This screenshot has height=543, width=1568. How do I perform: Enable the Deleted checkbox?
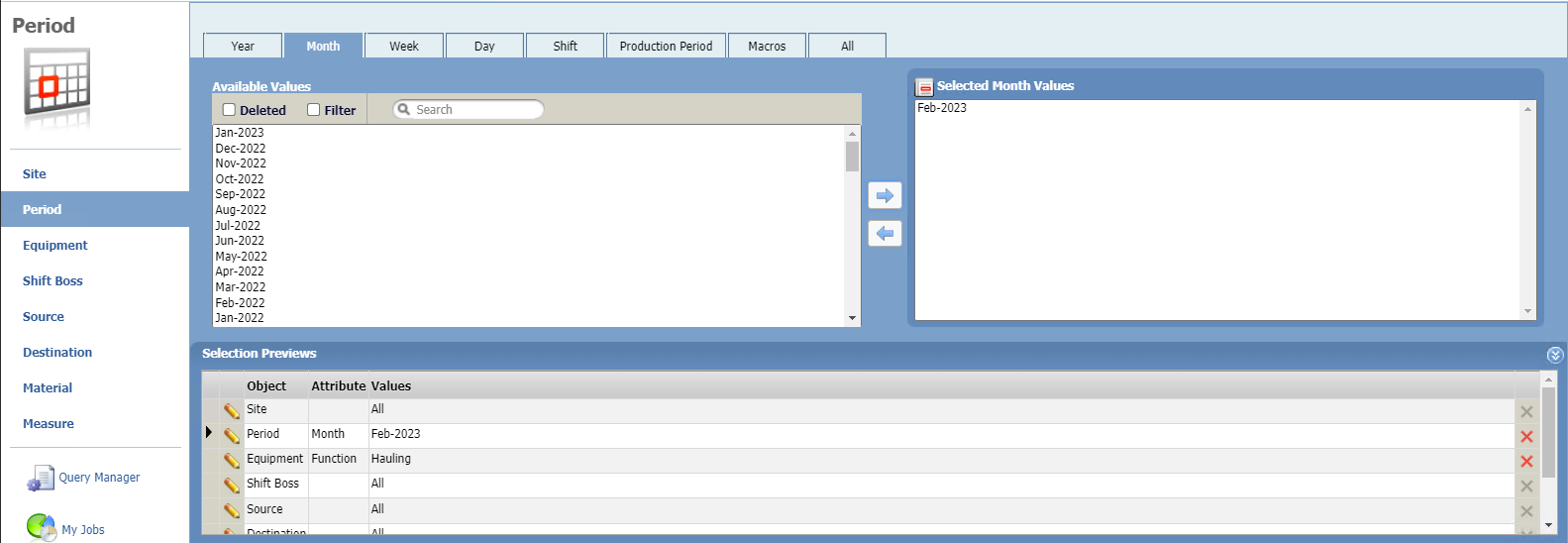tap(230, 110)
